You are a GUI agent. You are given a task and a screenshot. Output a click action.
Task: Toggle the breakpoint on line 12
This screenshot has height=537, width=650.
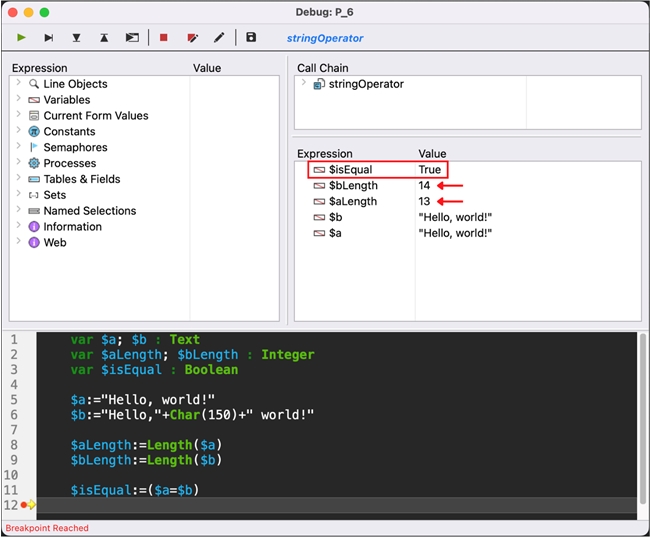point(25,505)
